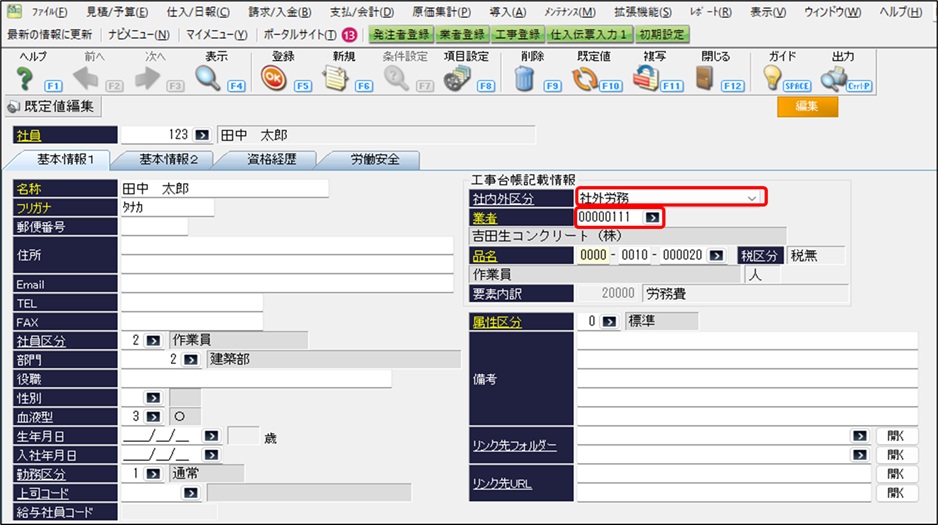Switch to 労働安全 tab

(371, 160)
